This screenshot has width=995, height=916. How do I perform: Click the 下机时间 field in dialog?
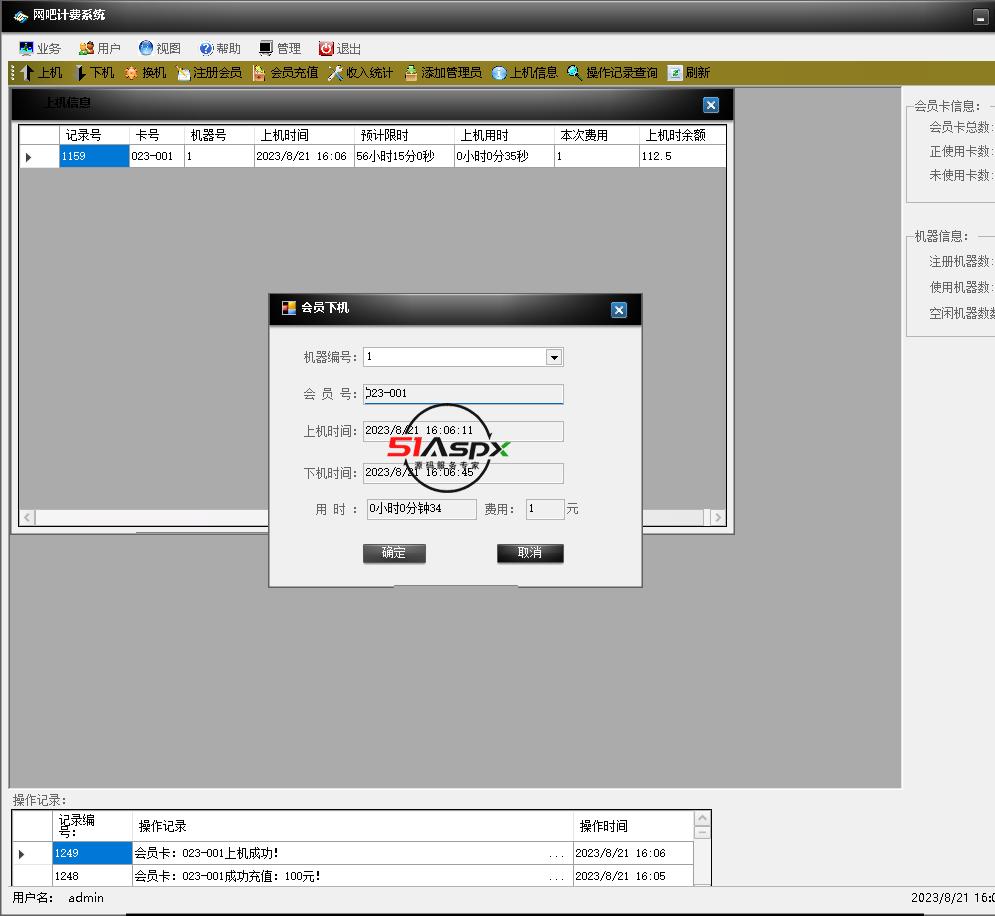coord(463,473)
